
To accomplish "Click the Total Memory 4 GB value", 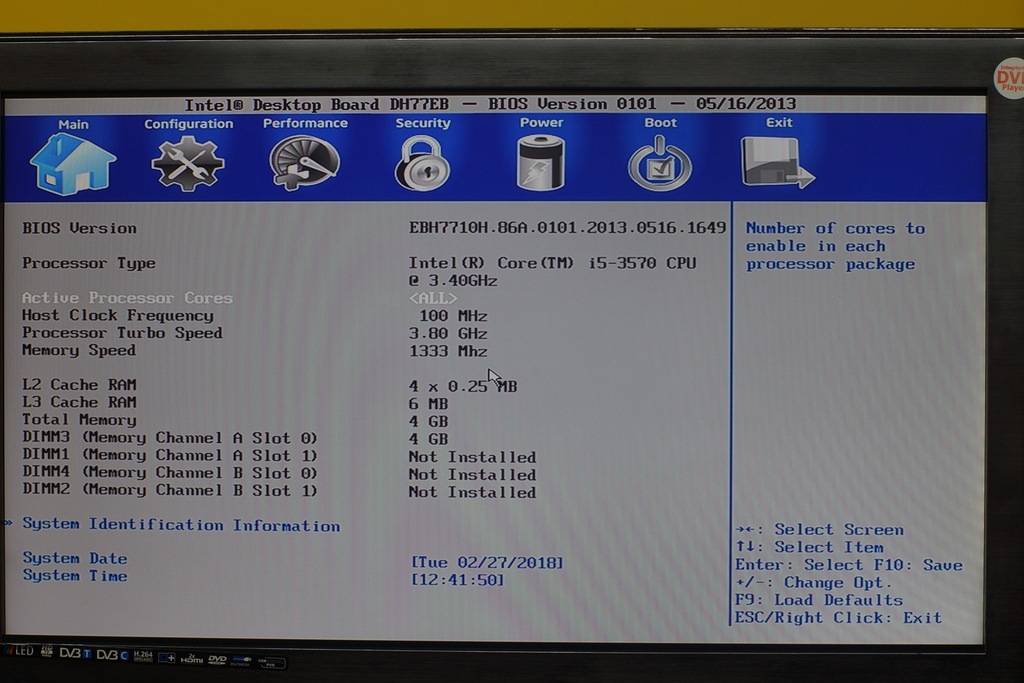I will click(x=428, y=422).
